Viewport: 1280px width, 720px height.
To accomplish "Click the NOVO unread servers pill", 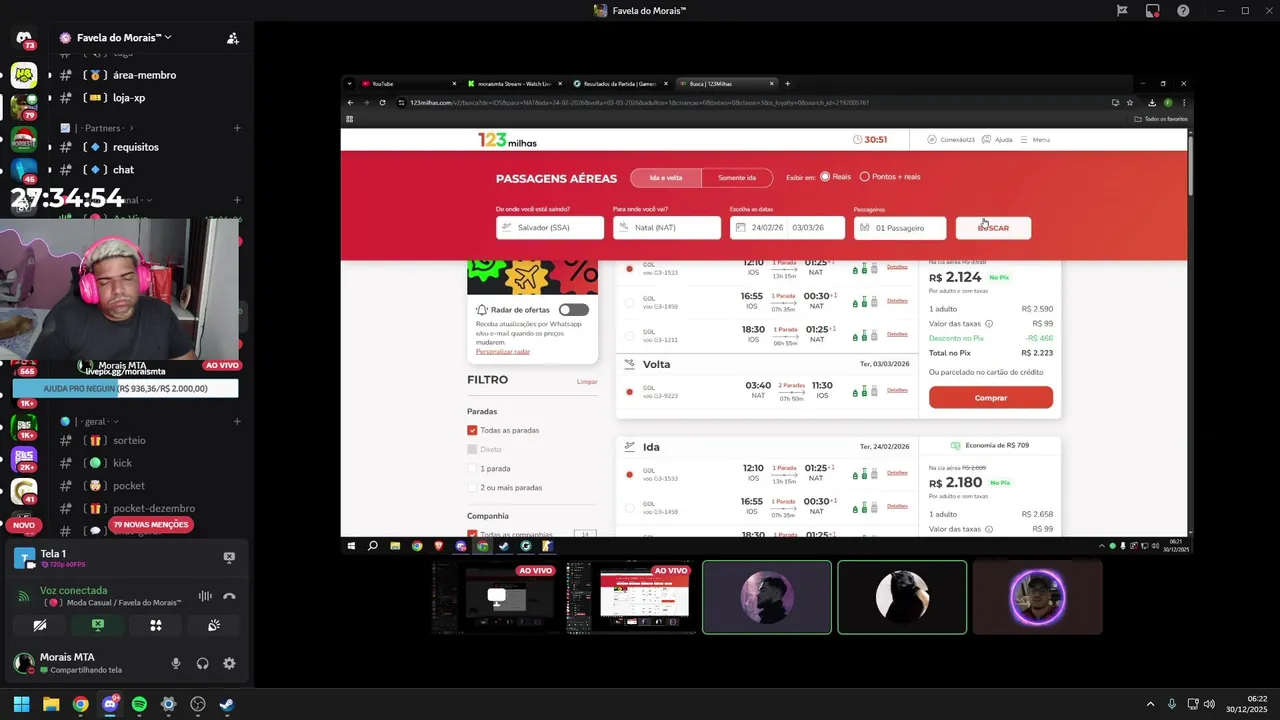I will pos(24,525).
